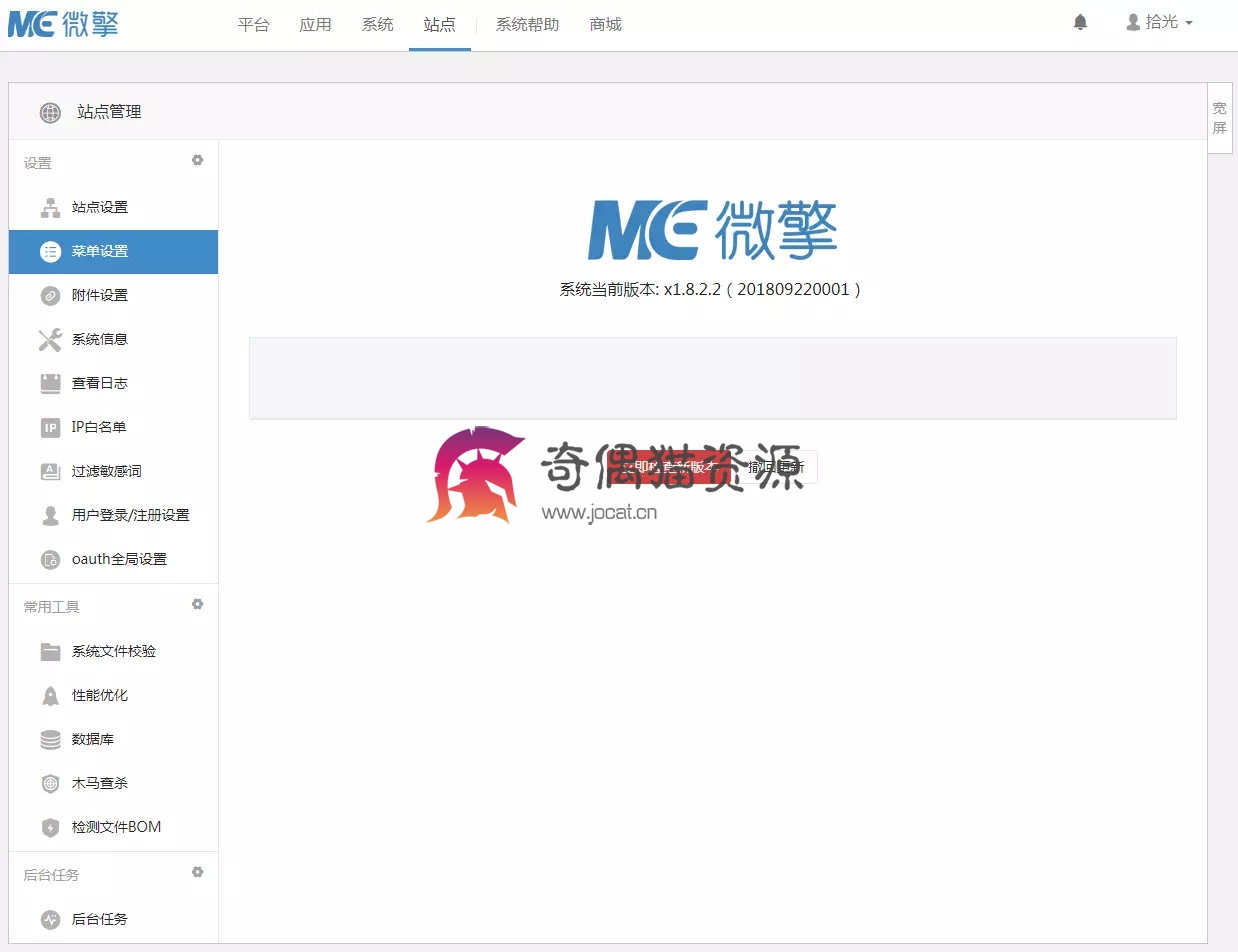Open 系统文件校验 via its folder icon
This screenshot has width=1238, height=952.
tap(50, 652)
